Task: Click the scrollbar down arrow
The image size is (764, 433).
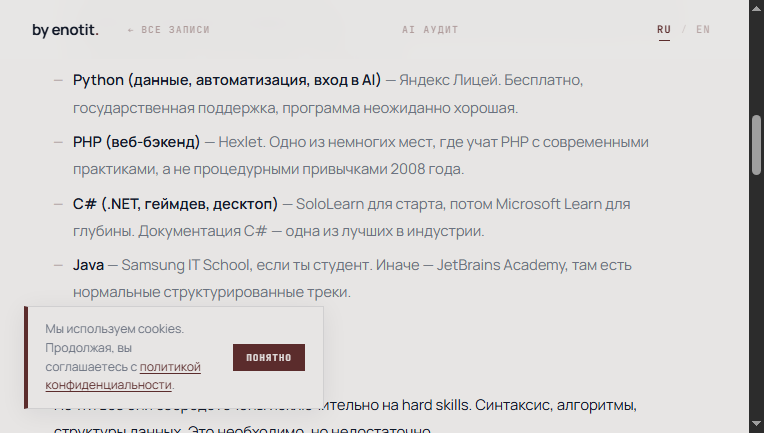Action: pyautogui.click(x=756, y=424)
